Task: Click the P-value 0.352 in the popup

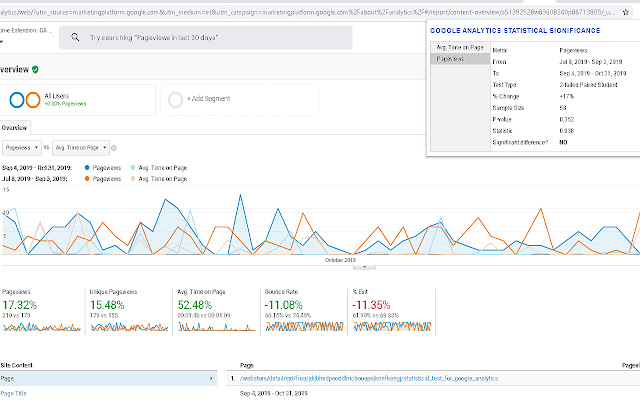Action: (x=567, y=120)
